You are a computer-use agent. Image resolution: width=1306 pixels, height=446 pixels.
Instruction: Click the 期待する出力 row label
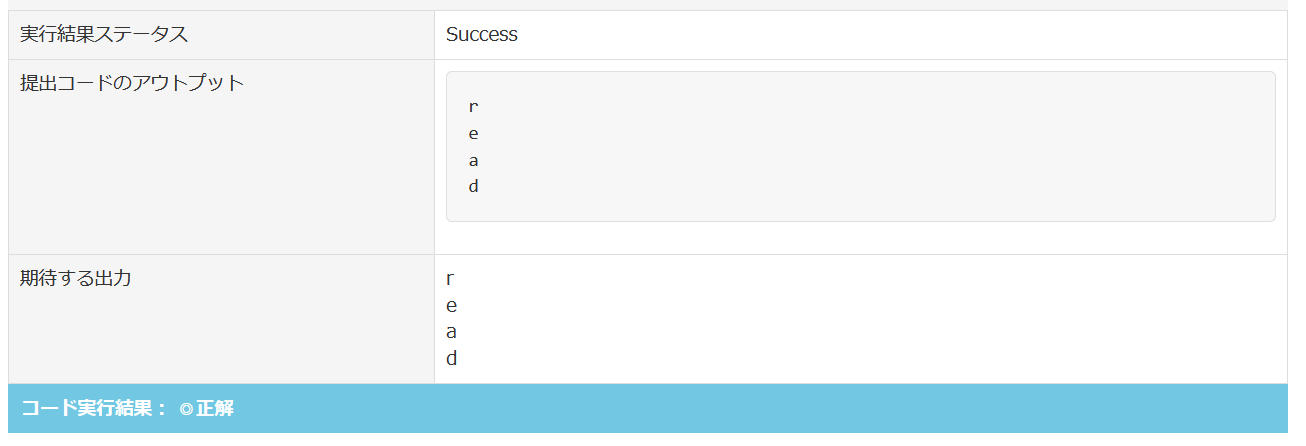pyautogui.click(x=76, y=279)
